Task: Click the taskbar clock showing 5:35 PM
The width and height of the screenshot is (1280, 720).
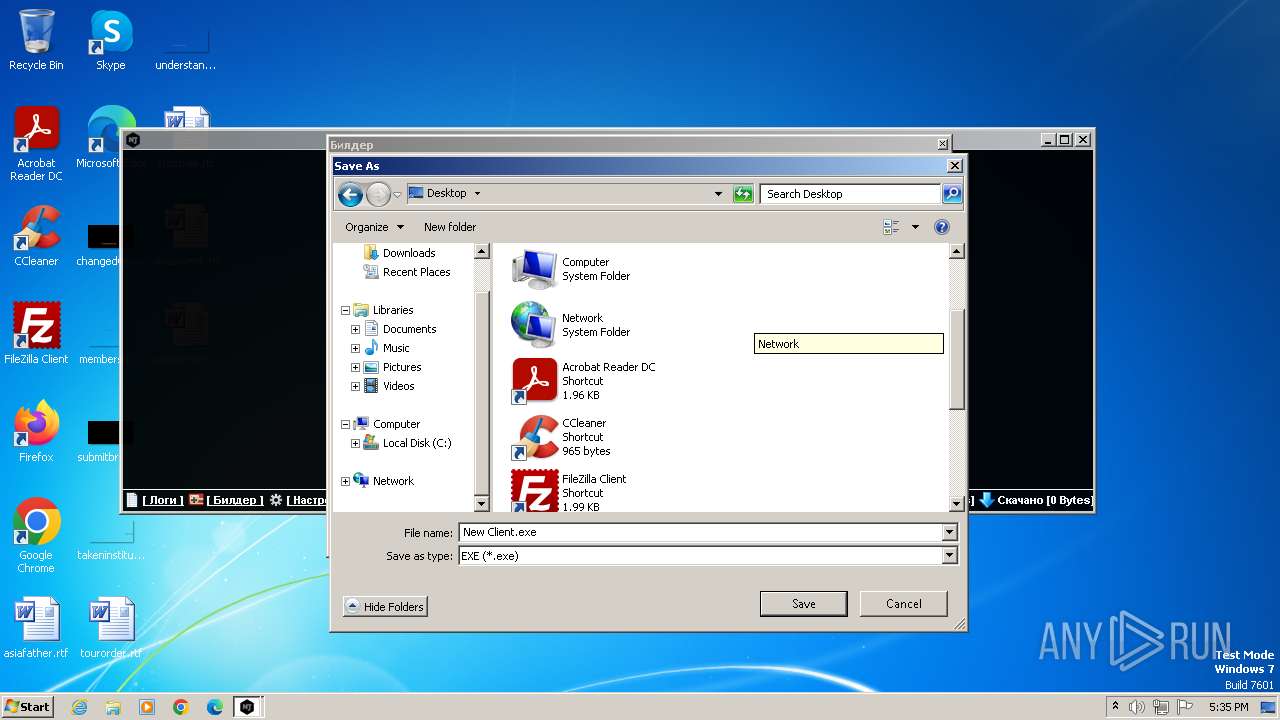Action: click(x=1228, y=707)
